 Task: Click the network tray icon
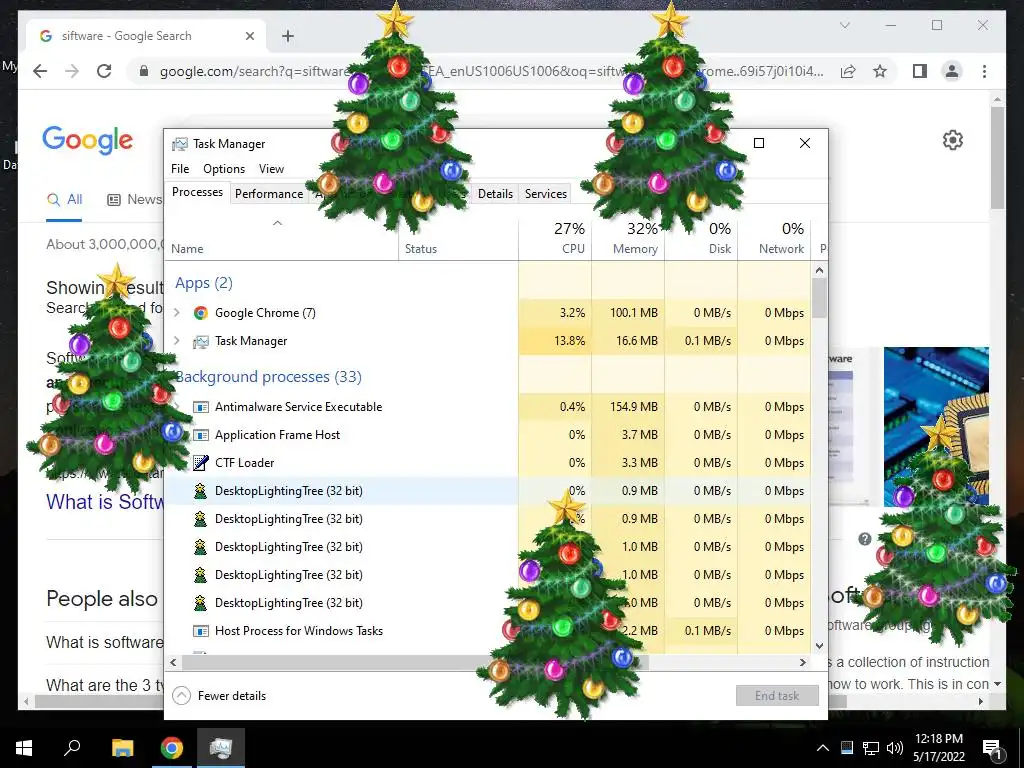[871, 748]
